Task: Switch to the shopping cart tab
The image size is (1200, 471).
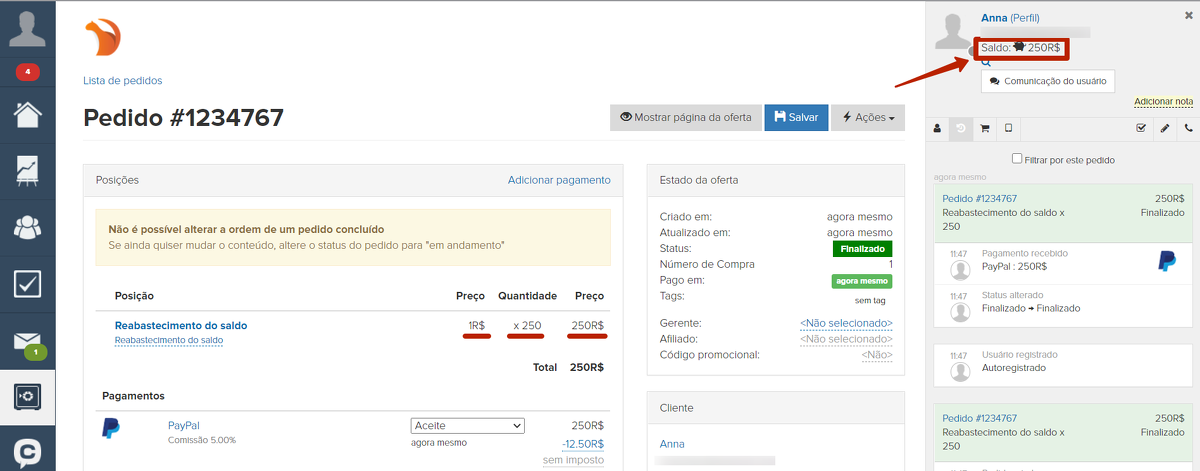Action: (x=985, y=129)
